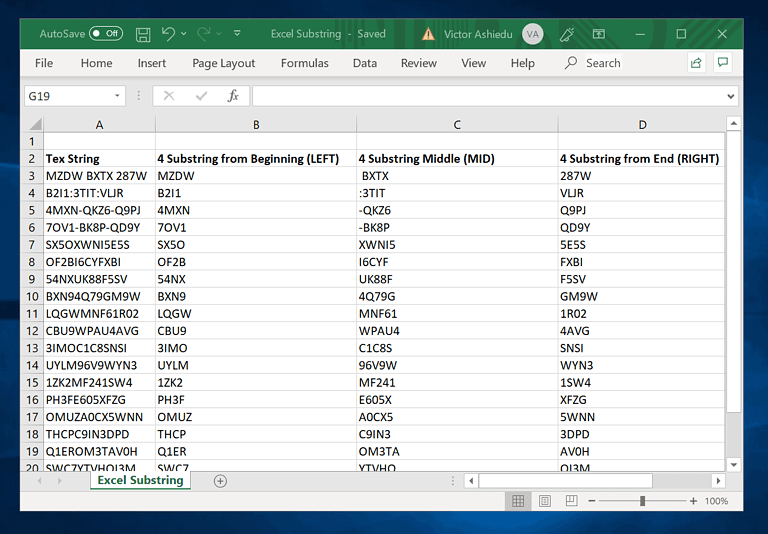Switch to the Home tab
The image size is (768, 534).
point(96,63)
